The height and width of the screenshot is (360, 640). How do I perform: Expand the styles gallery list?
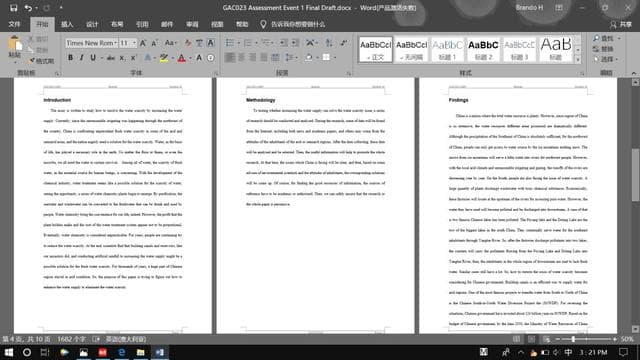(x=578, y=60)
